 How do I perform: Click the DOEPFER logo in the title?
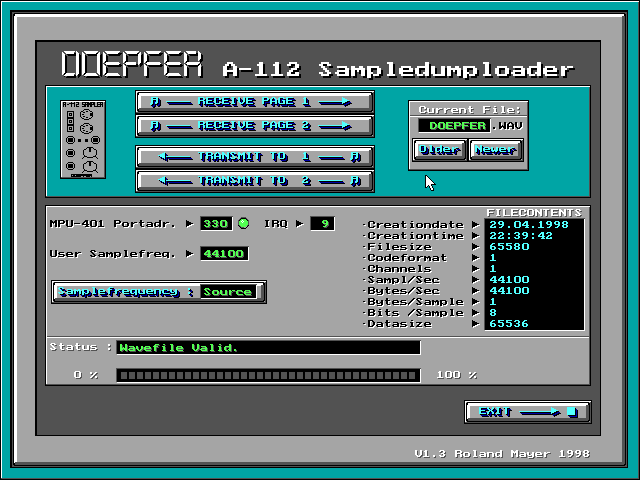pyautogui.click(x=132, y=65)
